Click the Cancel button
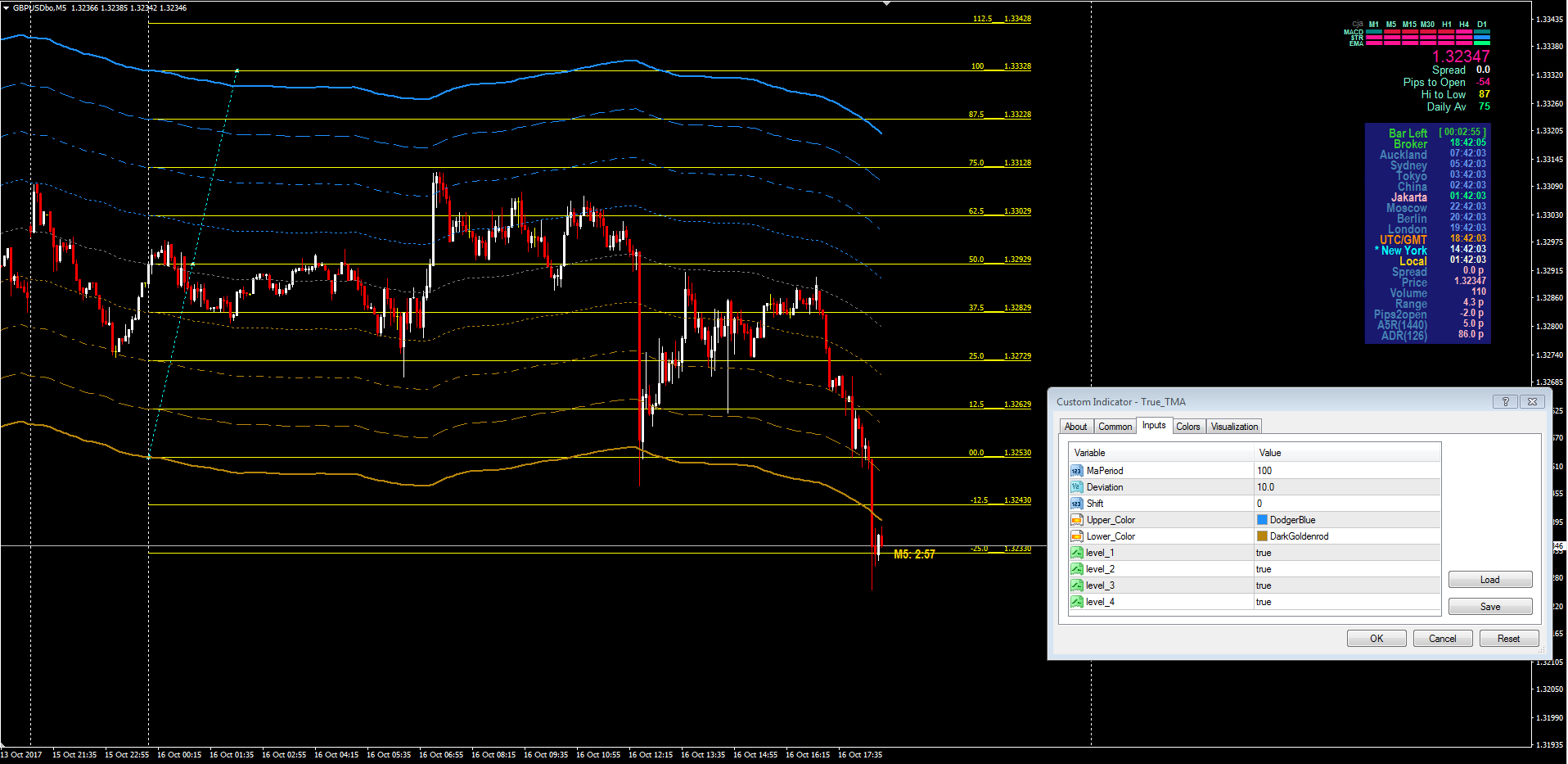Viewport: 1568px width, 764px height. point(1443,639)
